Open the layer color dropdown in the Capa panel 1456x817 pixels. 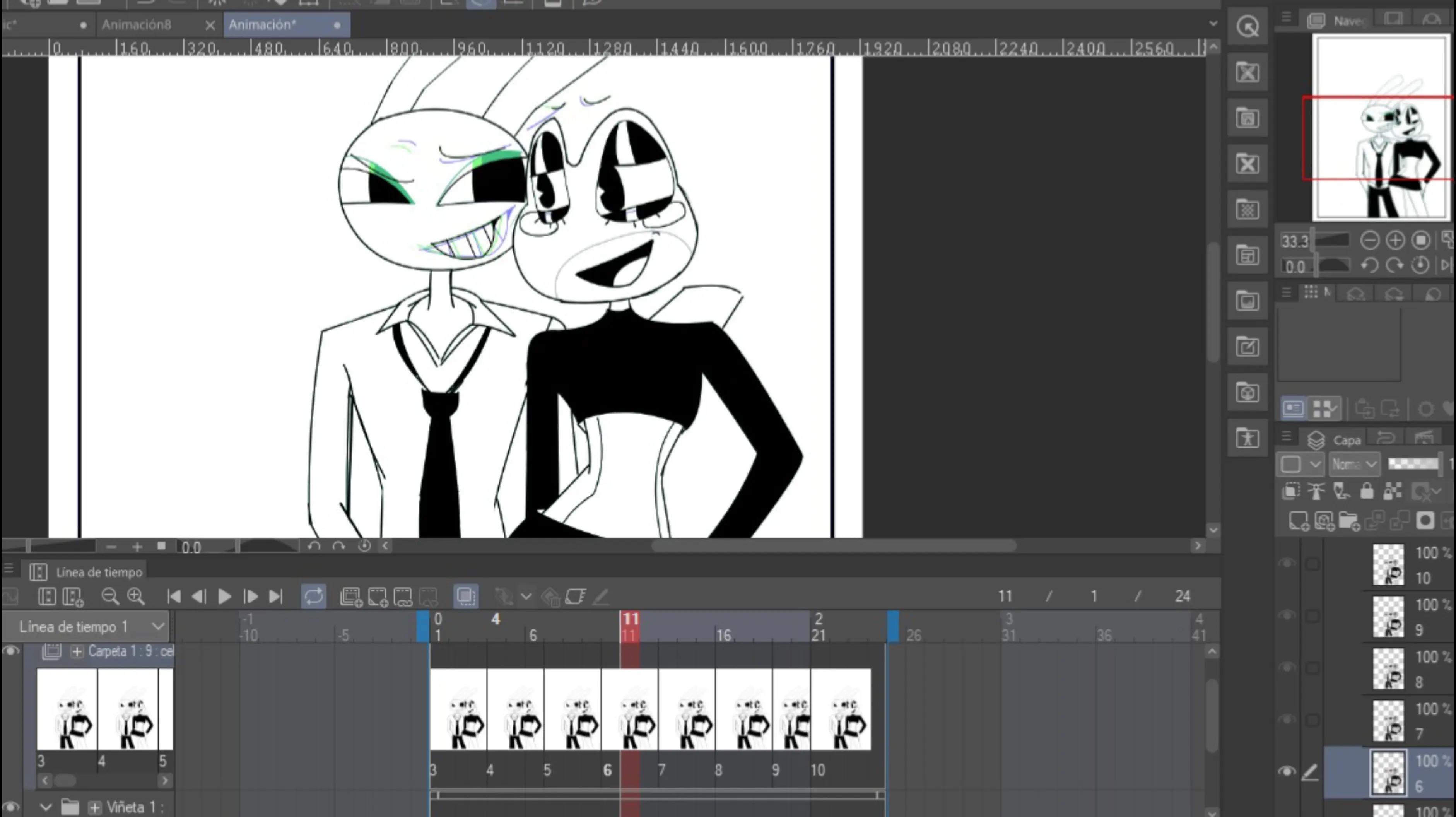pos(1300,464)
